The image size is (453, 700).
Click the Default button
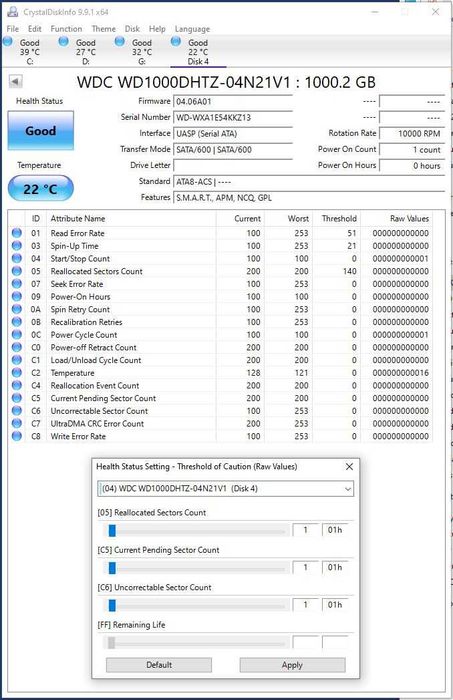pyautogui.click(x=159, y=665)
